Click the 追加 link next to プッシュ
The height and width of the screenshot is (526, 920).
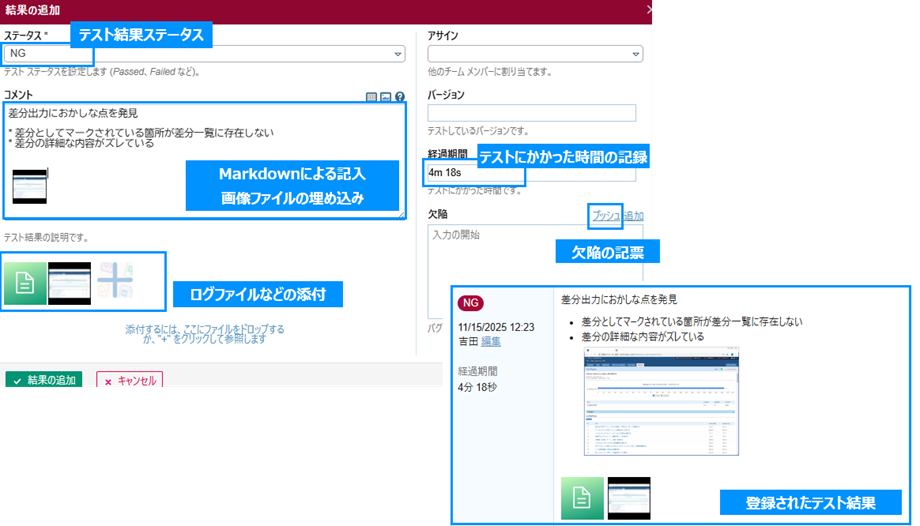pos(634,215)
